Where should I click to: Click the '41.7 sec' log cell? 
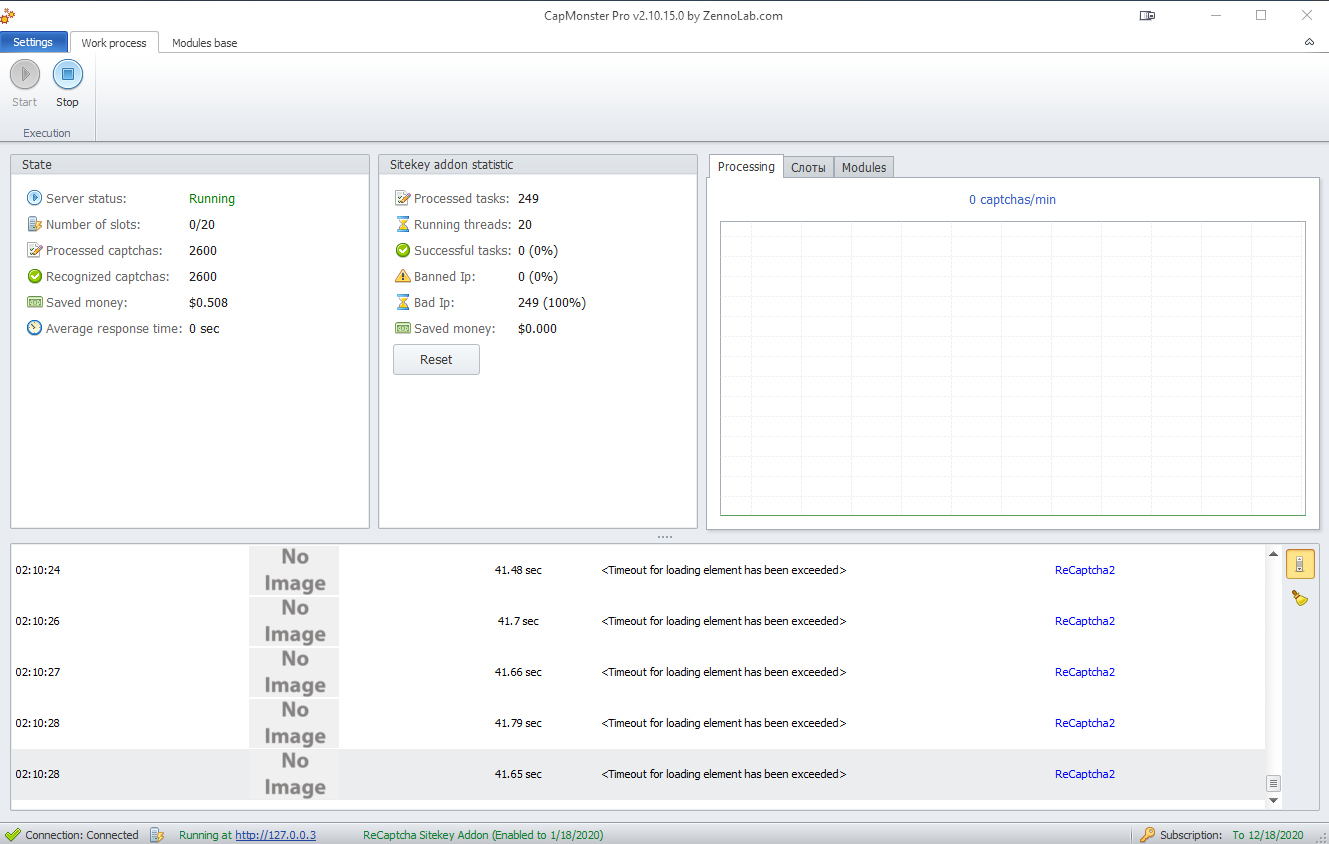518,621
